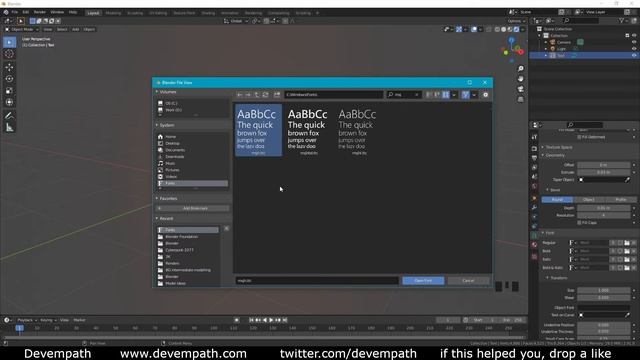The image size is (640, 360).
Task: Open the Modifiers wrench properties tab
Action: point(534,207)
